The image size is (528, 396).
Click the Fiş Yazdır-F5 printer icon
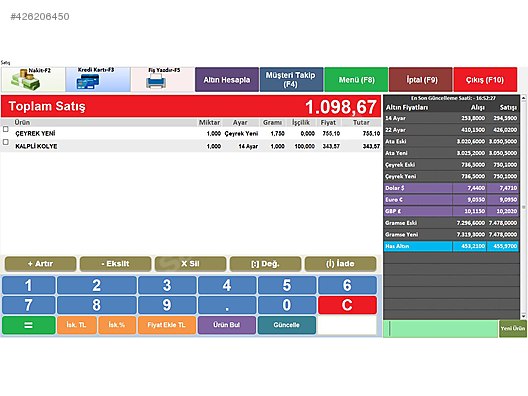(x=163, y=79)
